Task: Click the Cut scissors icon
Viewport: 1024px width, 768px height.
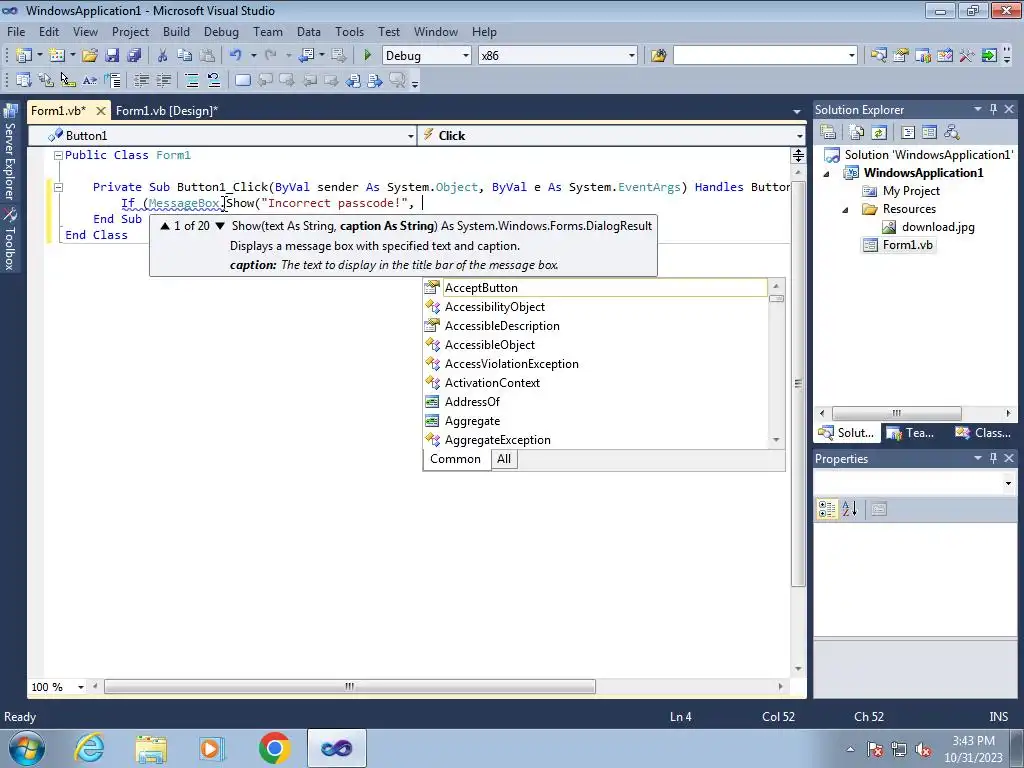Action: pos(163,56)
